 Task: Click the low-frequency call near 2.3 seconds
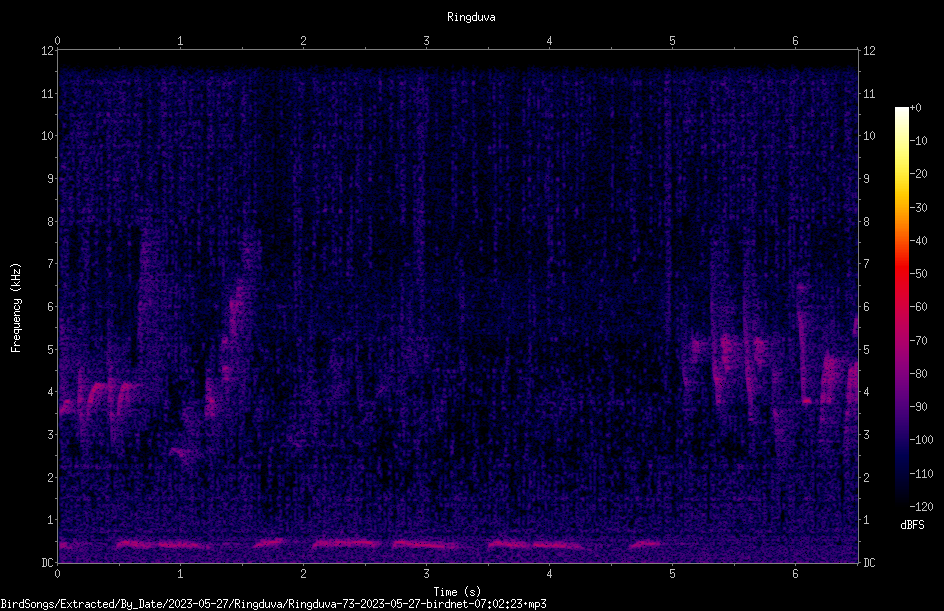coord(346,543)
